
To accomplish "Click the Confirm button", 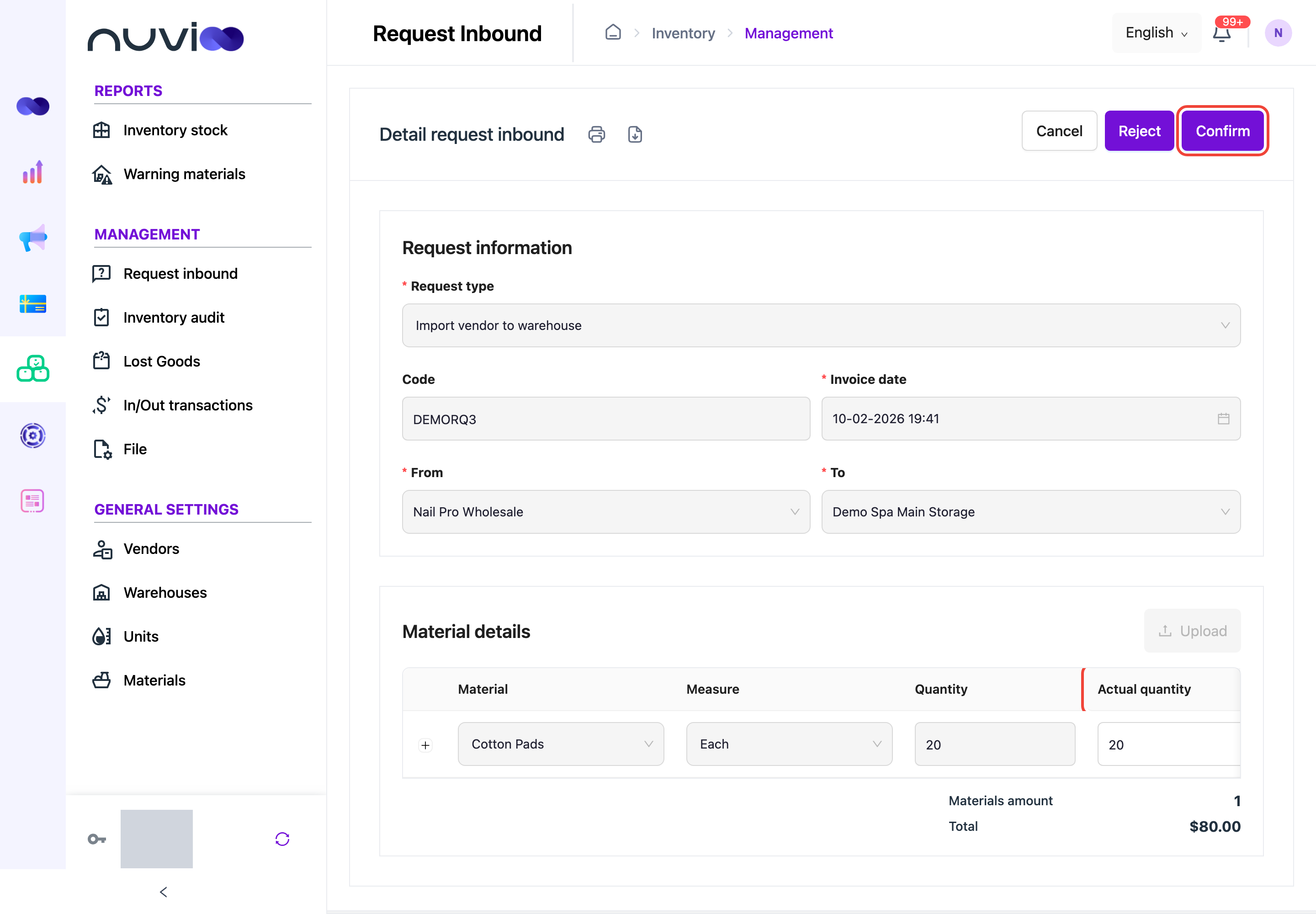I will pyautogui.click(x=1223, y=131).
